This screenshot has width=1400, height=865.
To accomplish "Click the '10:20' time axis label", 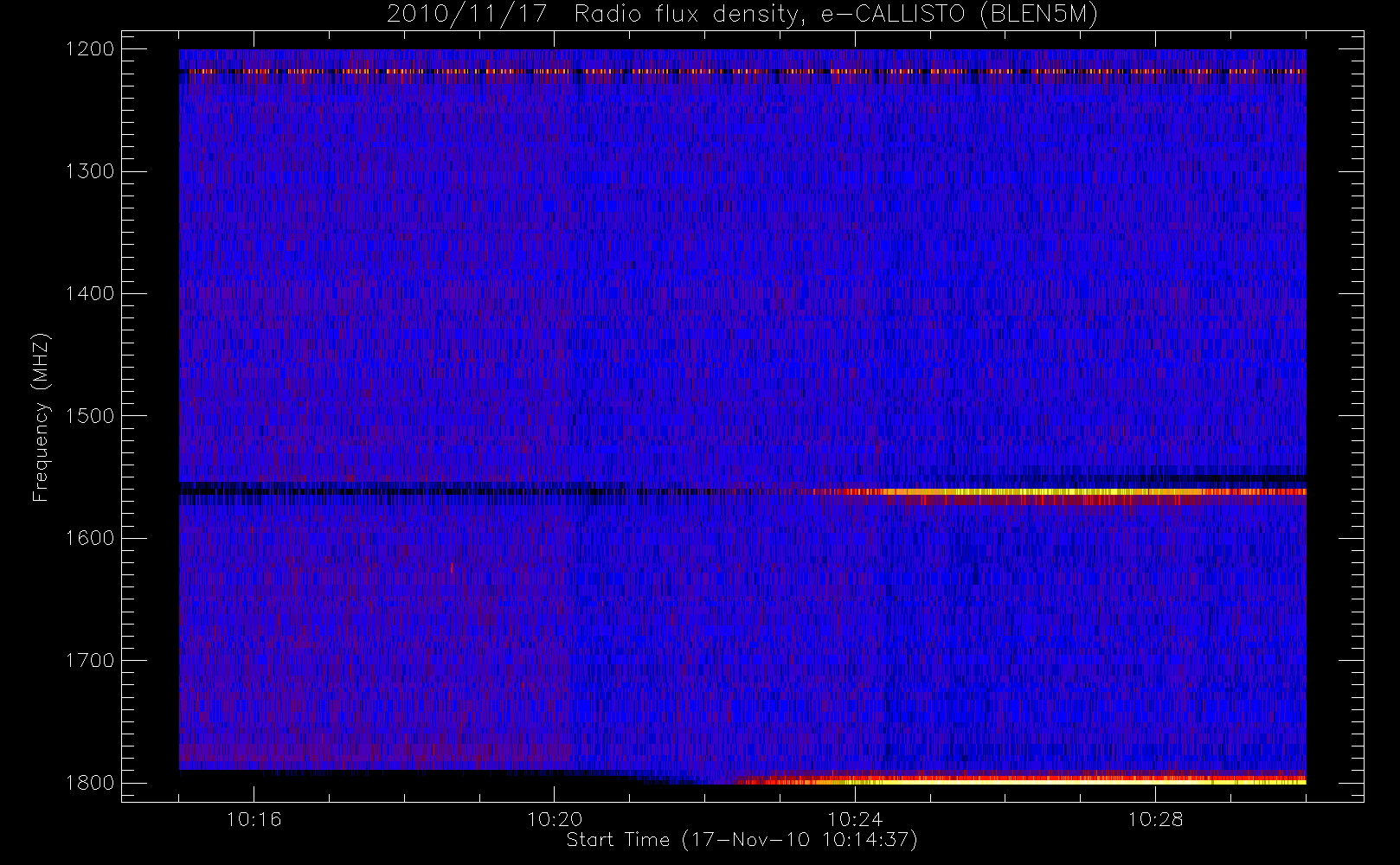I will pos(555,819).
